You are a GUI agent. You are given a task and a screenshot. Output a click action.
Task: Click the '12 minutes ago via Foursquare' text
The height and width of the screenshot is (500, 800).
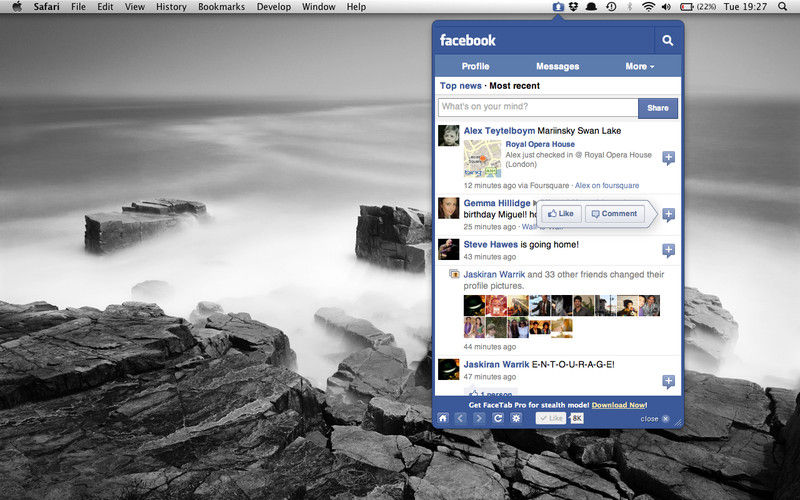point(516,186)
